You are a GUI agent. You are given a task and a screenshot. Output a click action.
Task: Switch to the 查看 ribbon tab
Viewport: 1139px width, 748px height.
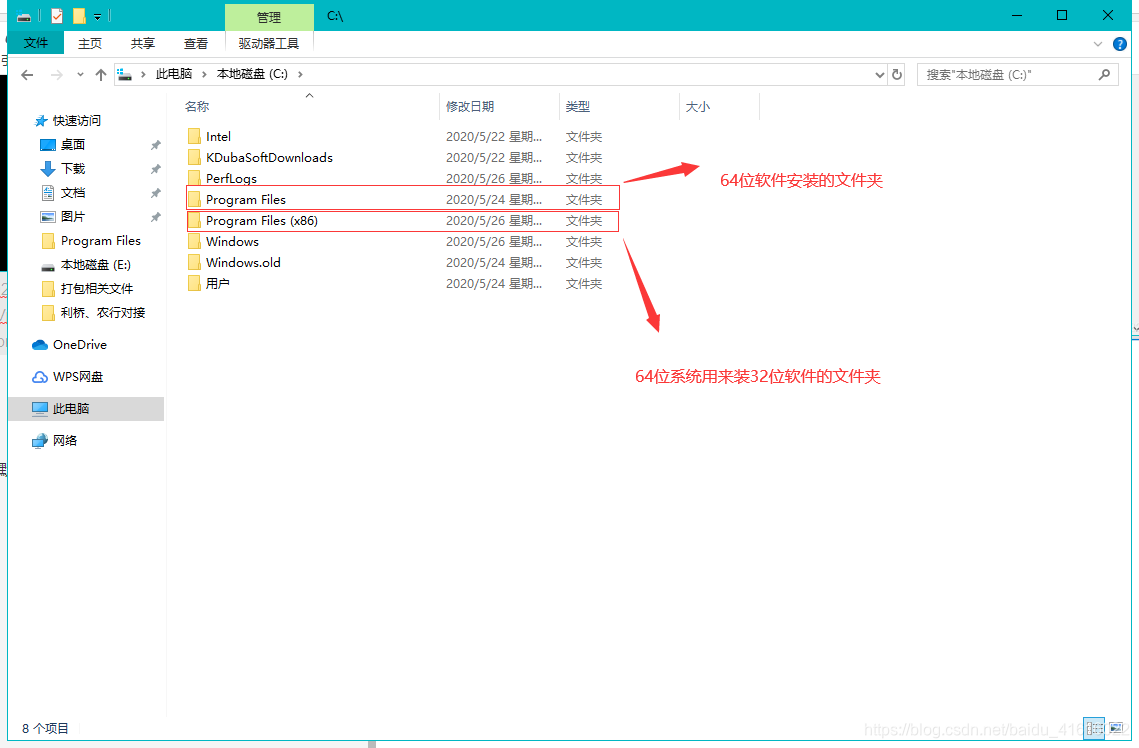point(196,43)
